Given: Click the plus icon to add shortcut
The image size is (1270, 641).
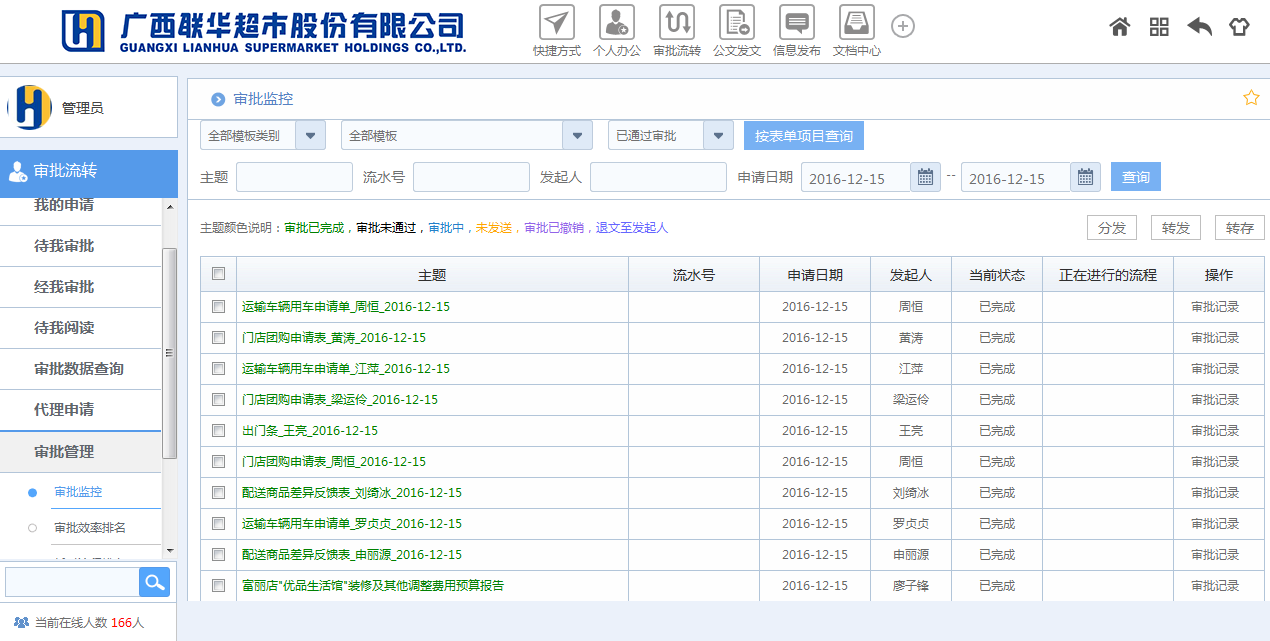Looking at the screenshot, I should click(x=902, y=26).
